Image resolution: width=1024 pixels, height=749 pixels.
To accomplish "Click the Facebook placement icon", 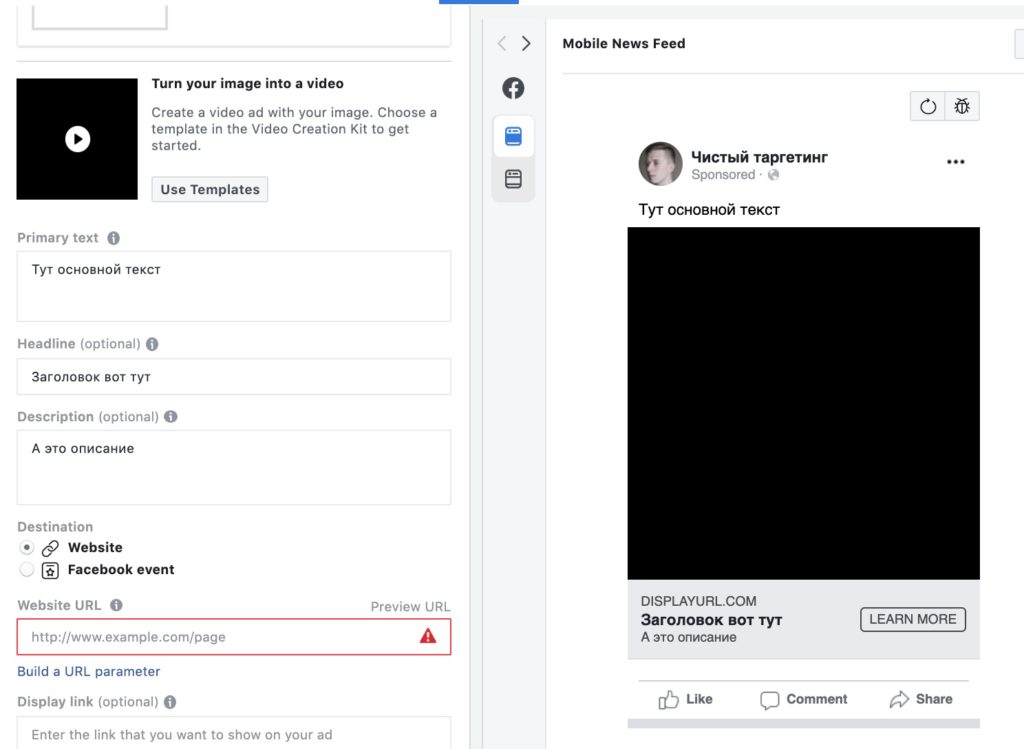I will tap(513, 88).
